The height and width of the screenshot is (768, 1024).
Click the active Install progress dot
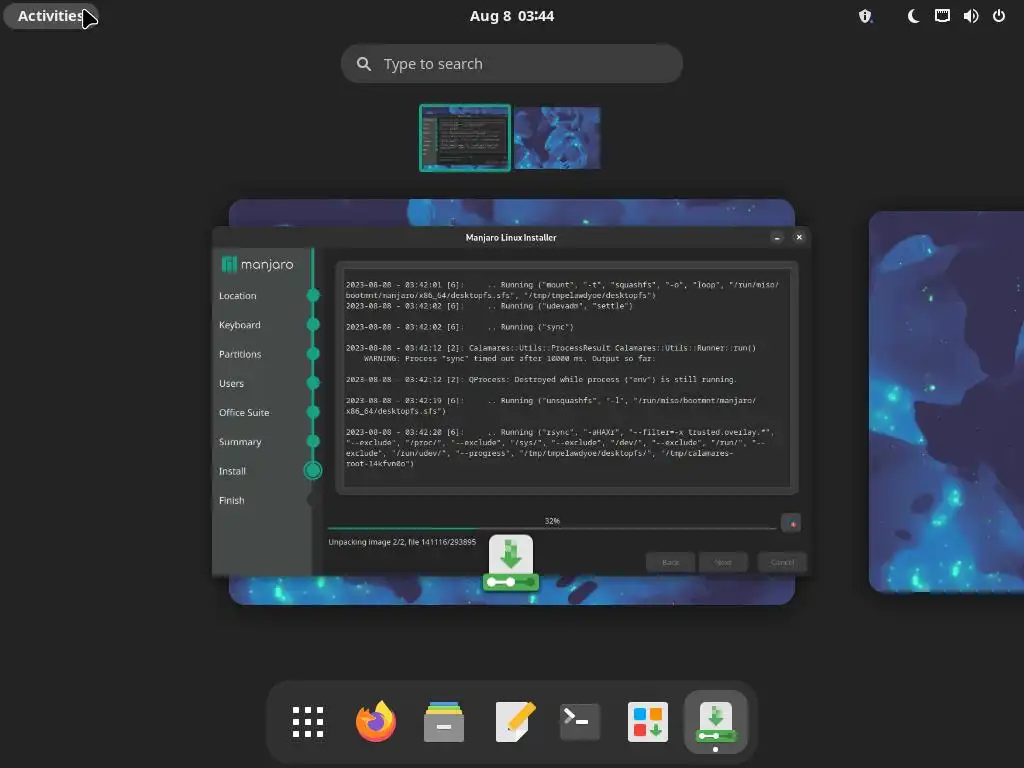313,470
